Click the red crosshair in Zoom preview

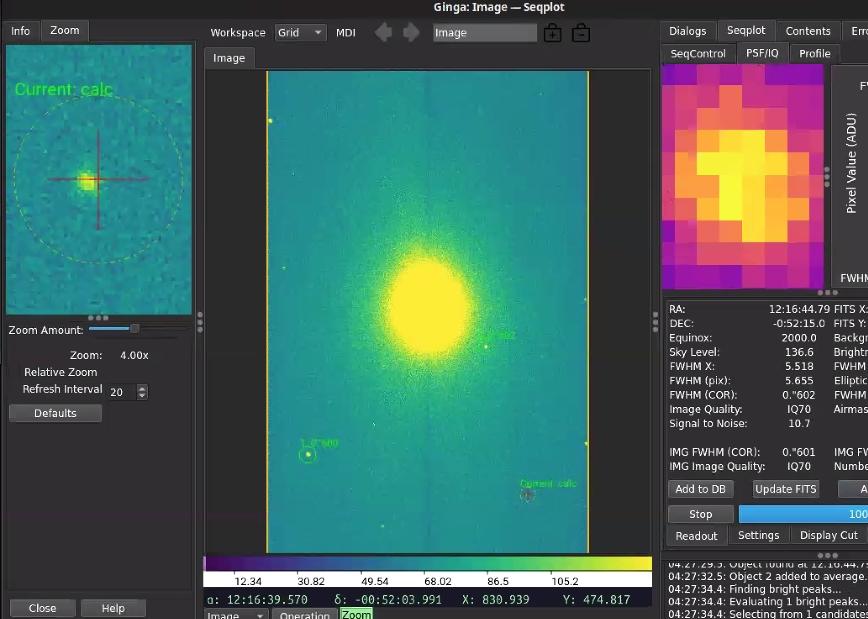pos(97,180)
